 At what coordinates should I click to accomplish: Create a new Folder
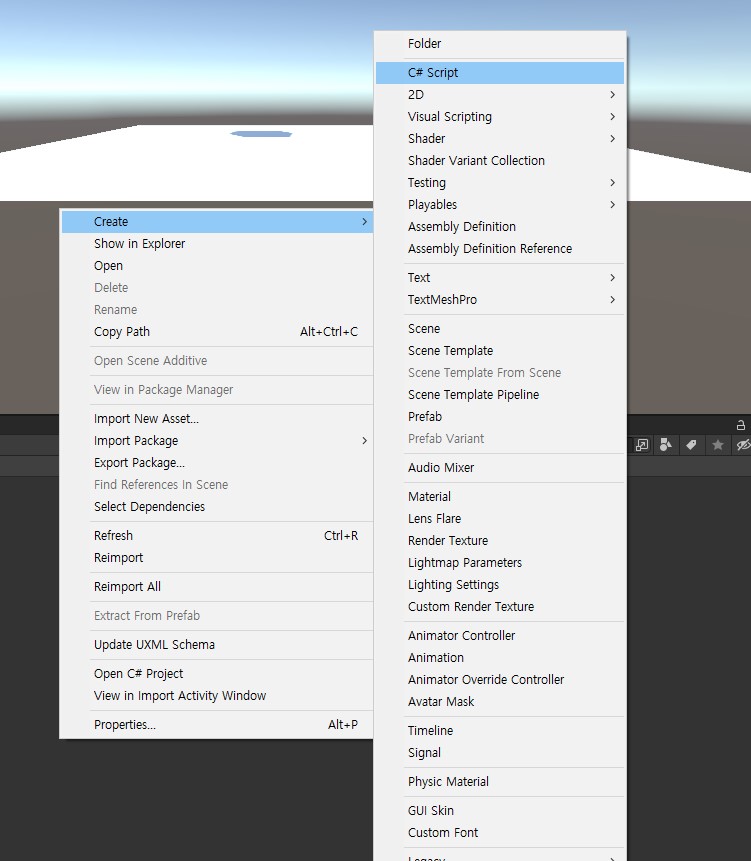tap(500, 44)
